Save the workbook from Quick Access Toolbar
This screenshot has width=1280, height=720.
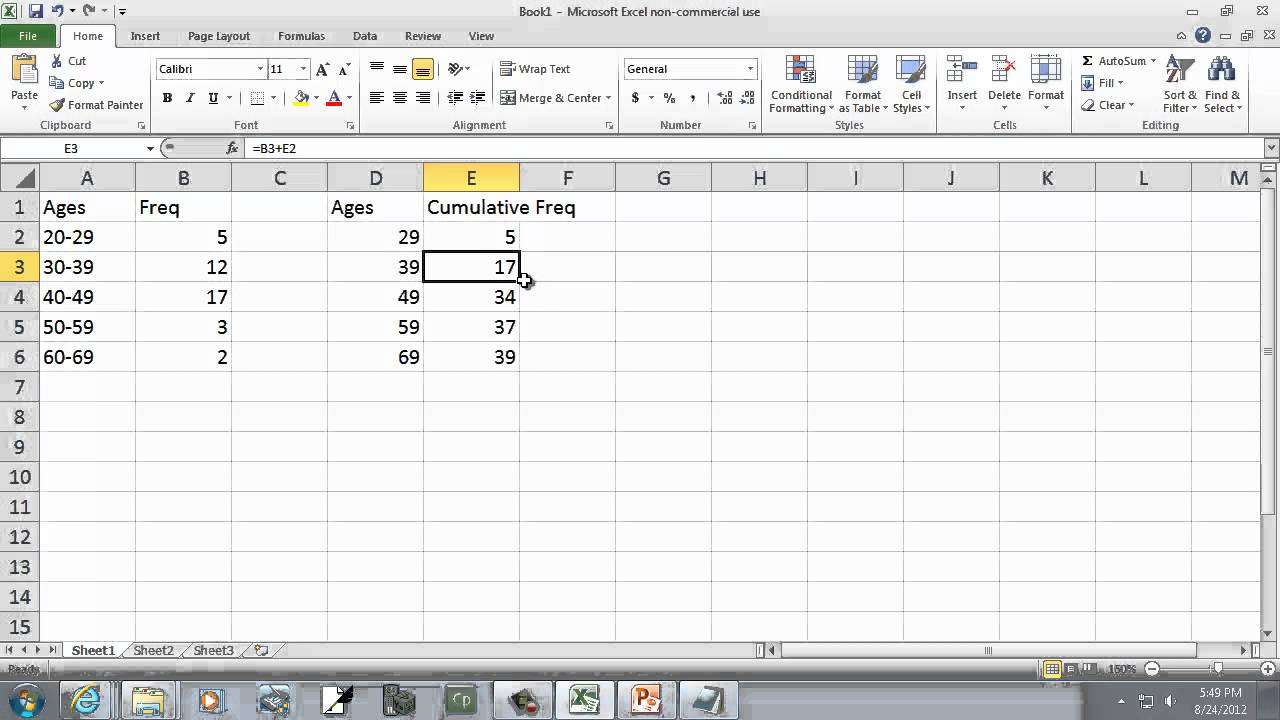point(36,11)
